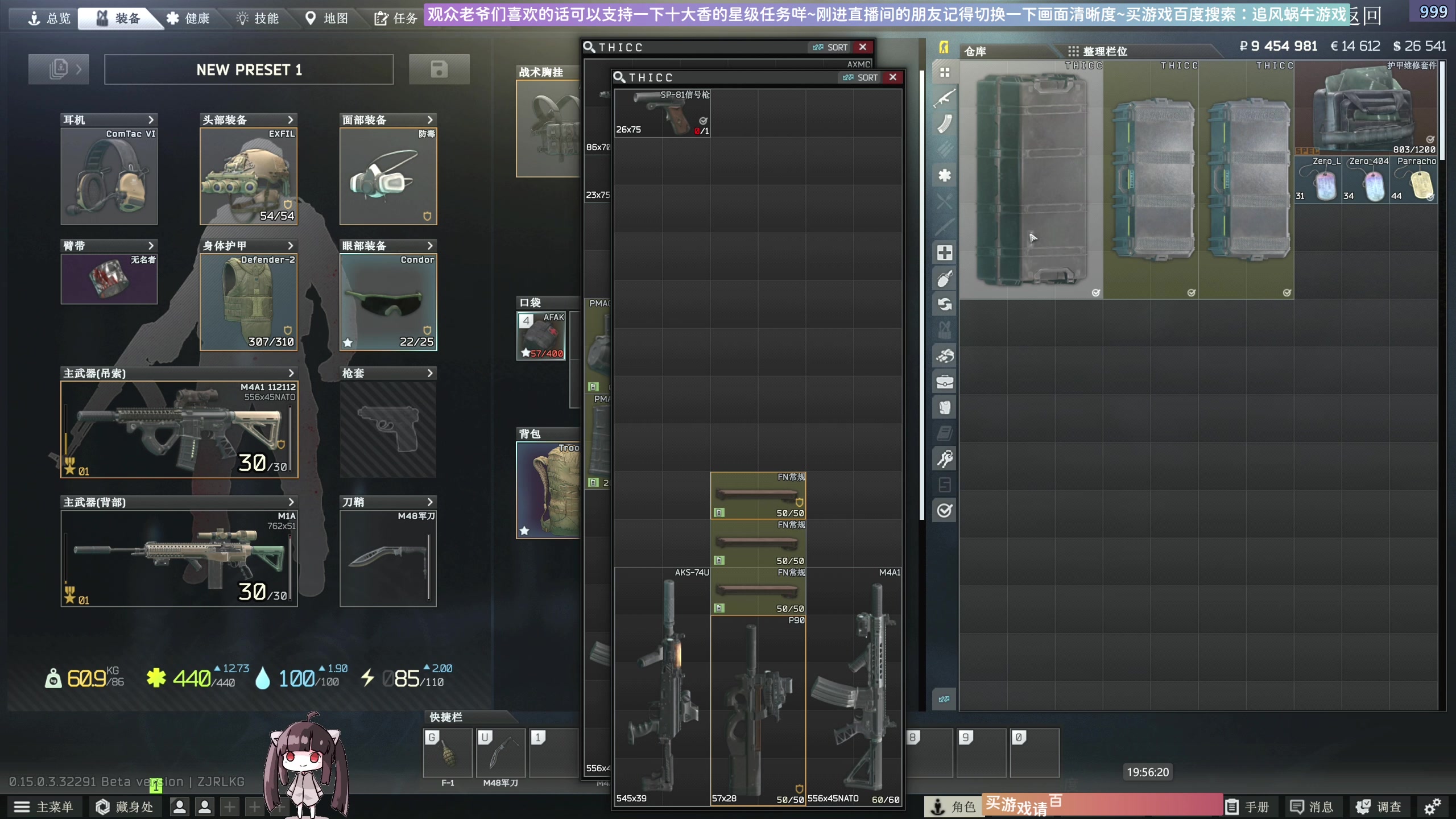This screenshot has height=819, width=1456.
Task: Select the checkmark quest items filter tab
Action: tap(944, 511)
